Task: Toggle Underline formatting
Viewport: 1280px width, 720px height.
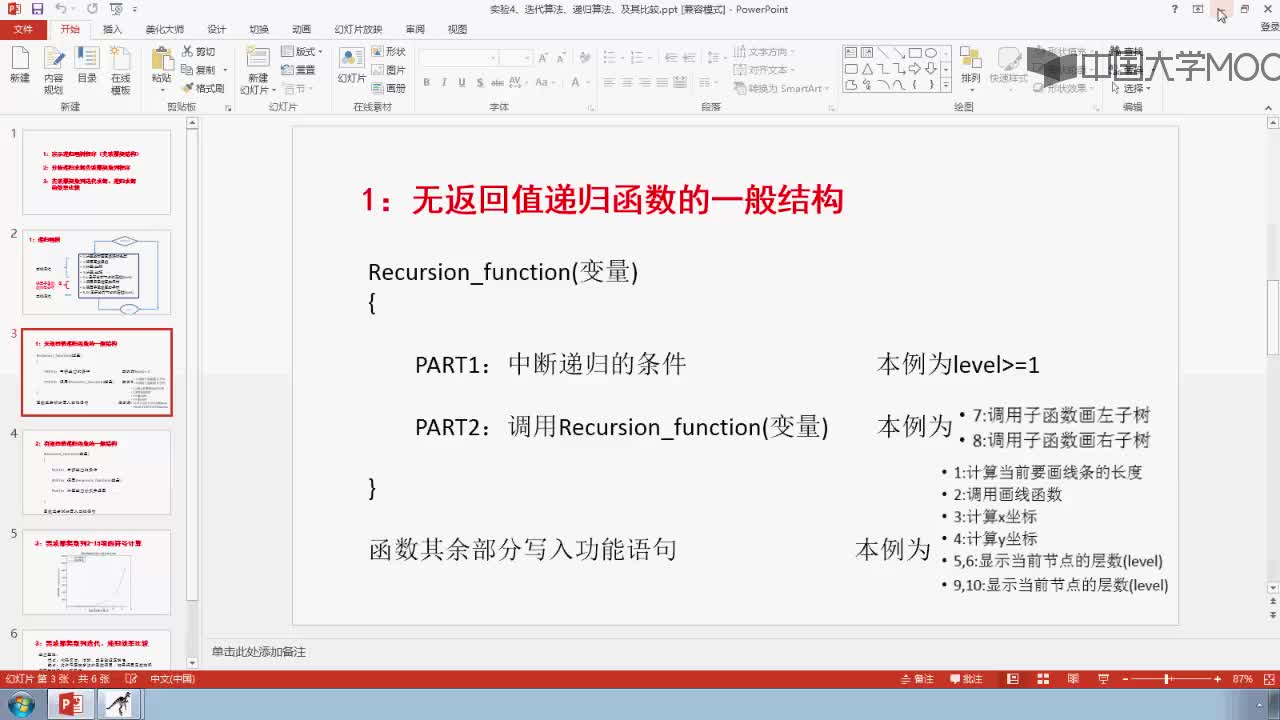Action: click(463, 83)
